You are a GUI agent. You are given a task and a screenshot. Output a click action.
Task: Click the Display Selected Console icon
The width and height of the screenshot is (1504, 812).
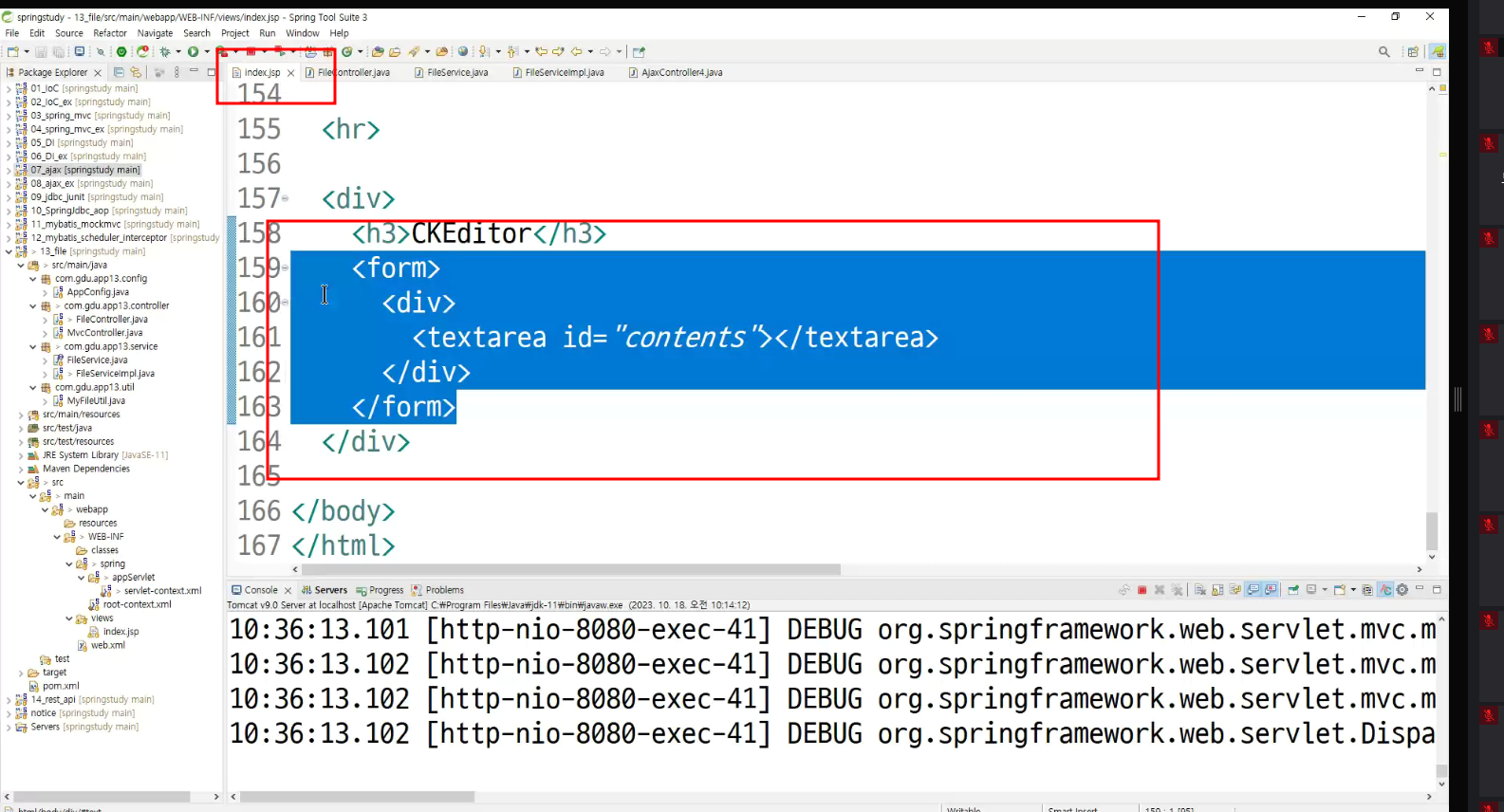1311,589
